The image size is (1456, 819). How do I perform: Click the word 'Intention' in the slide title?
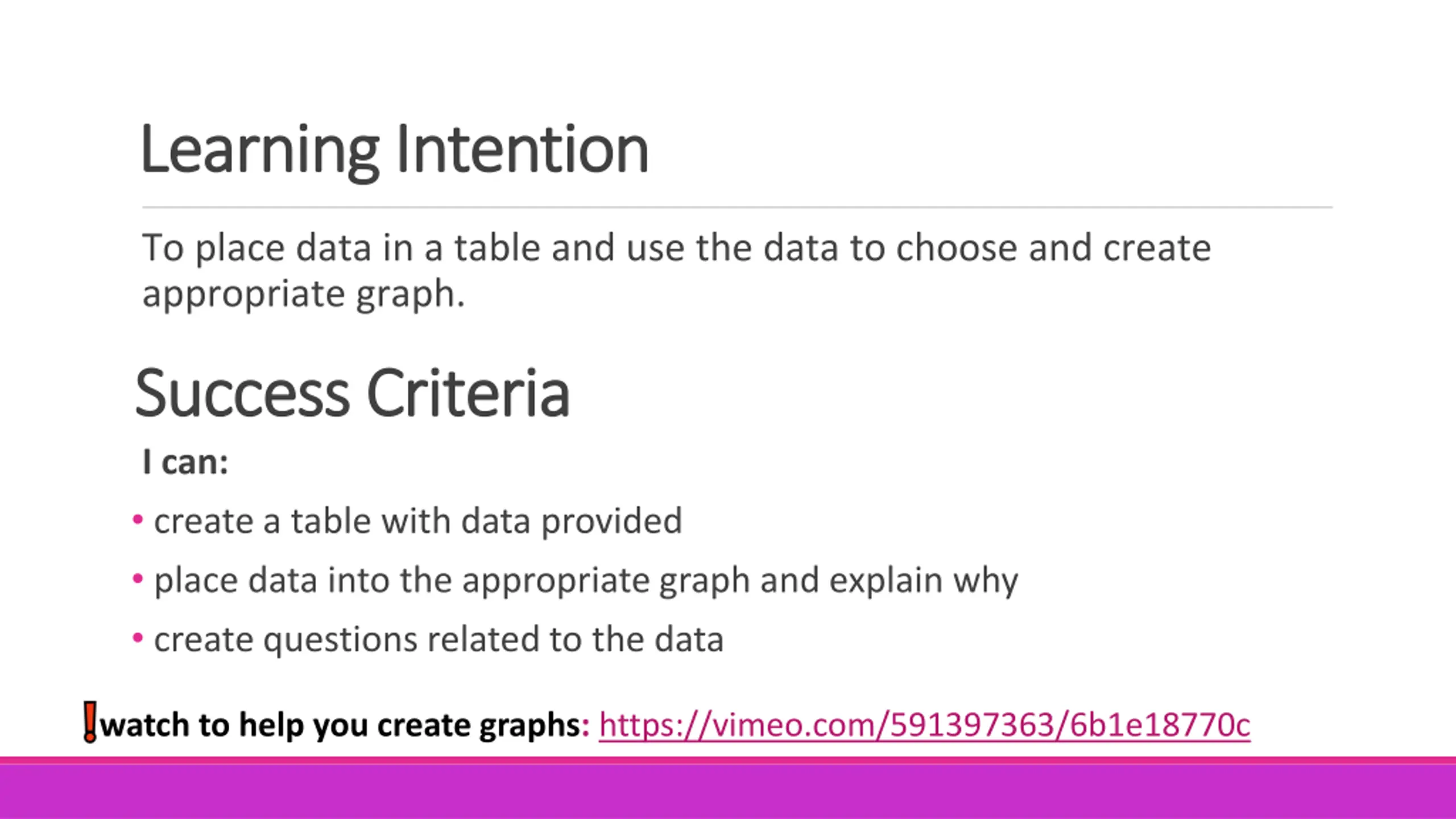coord(522,150)
